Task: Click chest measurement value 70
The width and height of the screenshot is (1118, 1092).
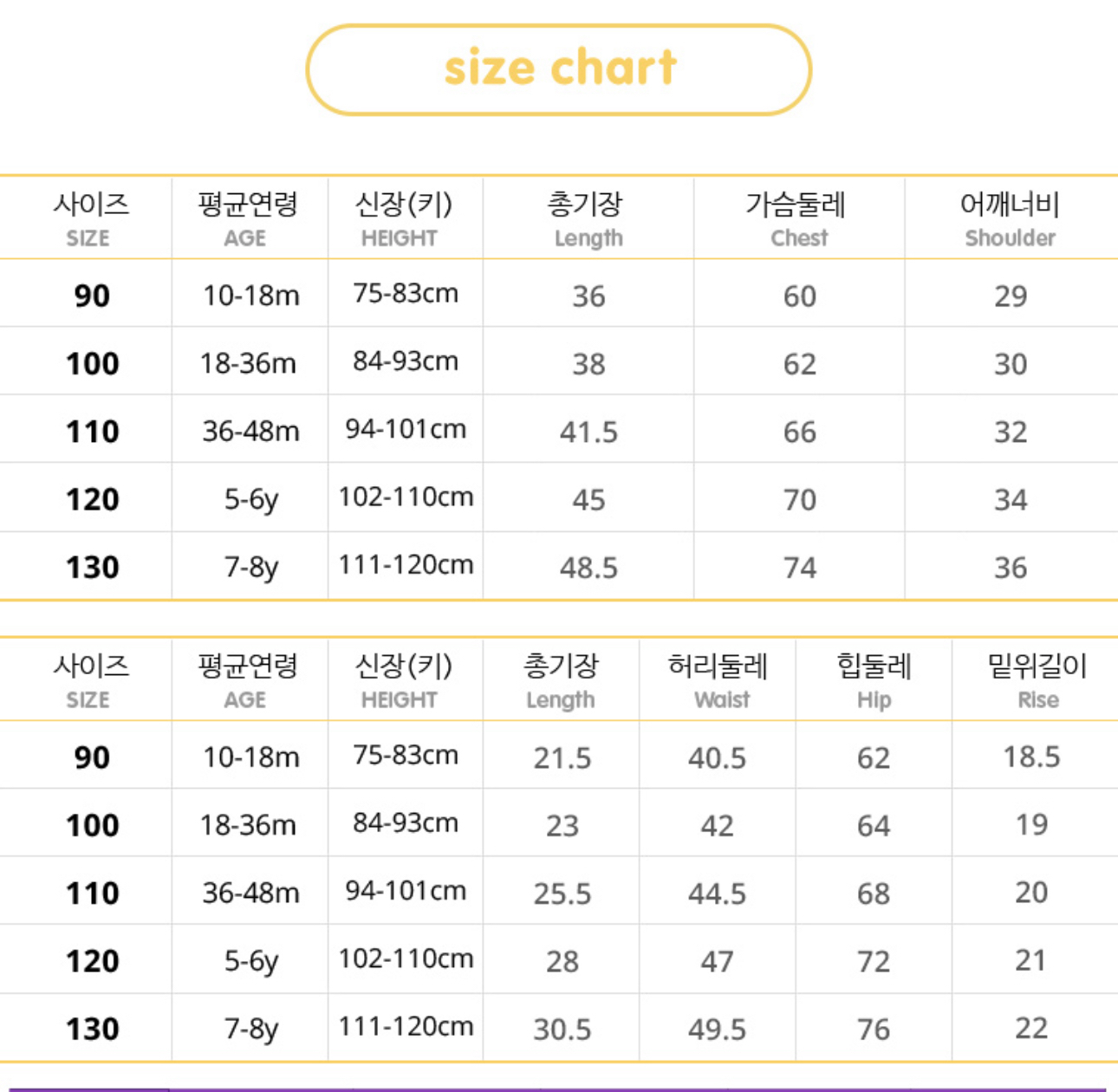Action: 799,500
